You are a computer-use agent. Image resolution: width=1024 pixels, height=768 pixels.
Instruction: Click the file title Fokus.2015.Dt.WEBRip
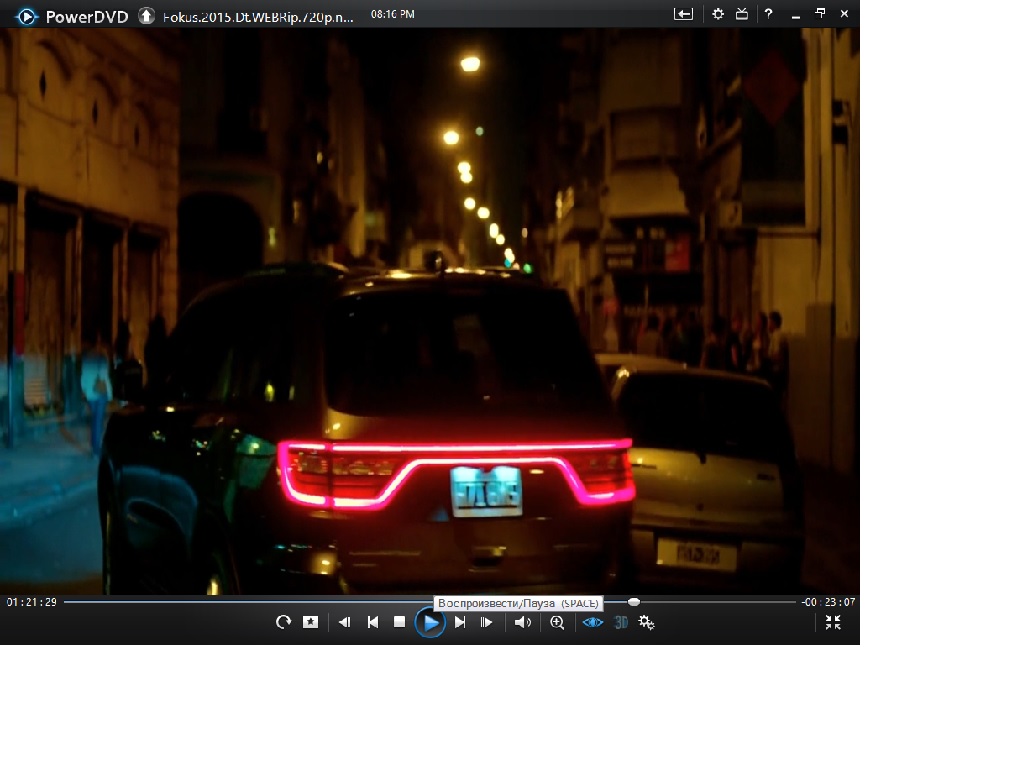258,18
